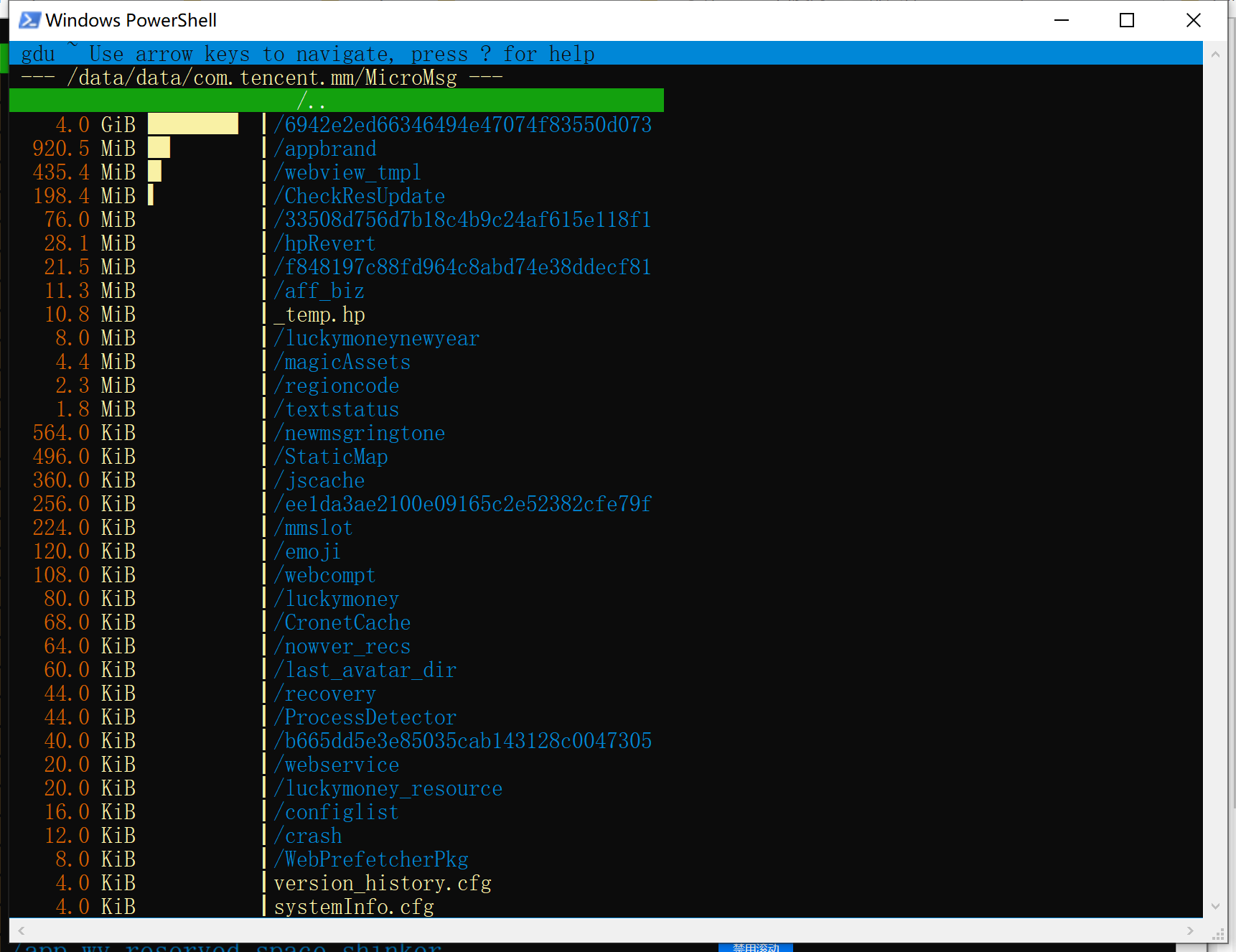Select the systemInfo.cfg file
1236x952 pixels.
(x=354, y=906)
